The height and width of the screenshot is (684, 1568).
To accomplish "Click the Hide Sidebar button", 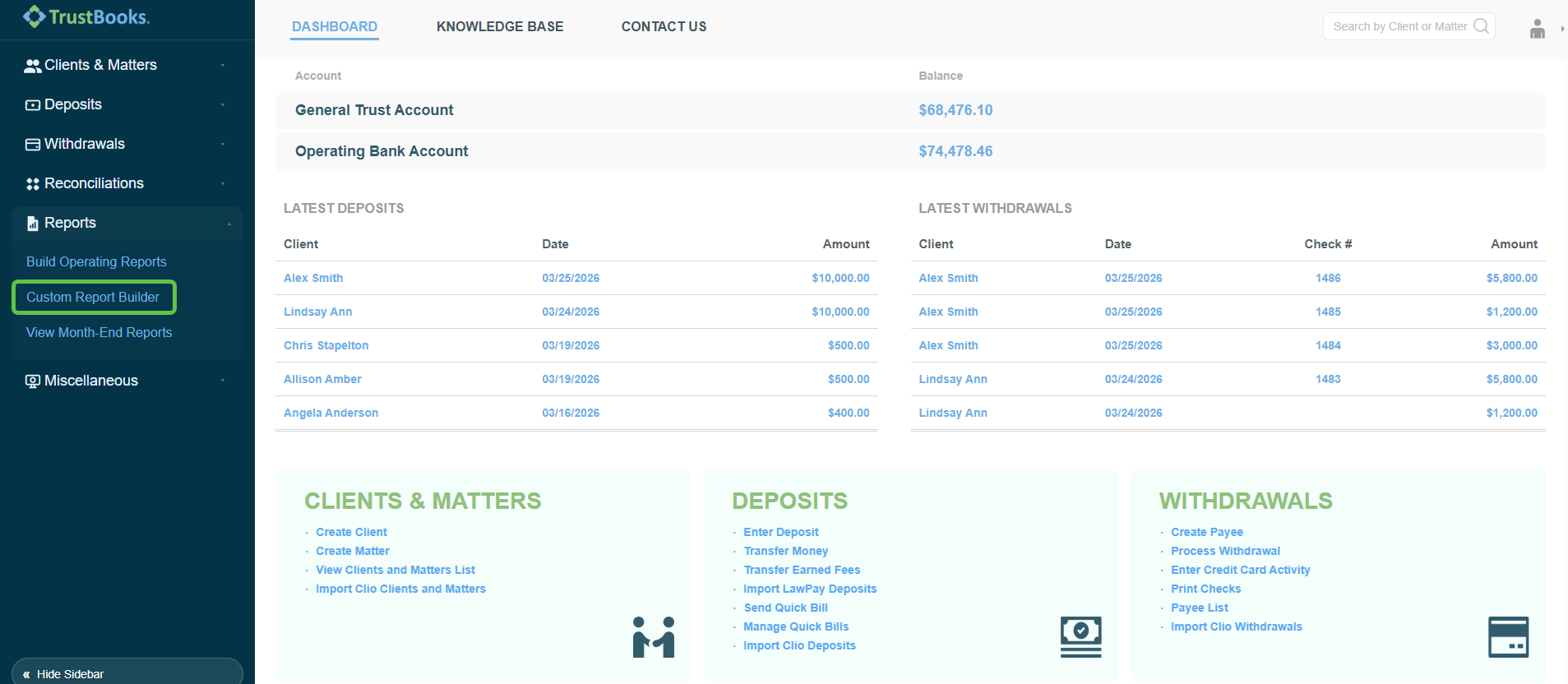I will pyautogui.click(x=127, y=672).
